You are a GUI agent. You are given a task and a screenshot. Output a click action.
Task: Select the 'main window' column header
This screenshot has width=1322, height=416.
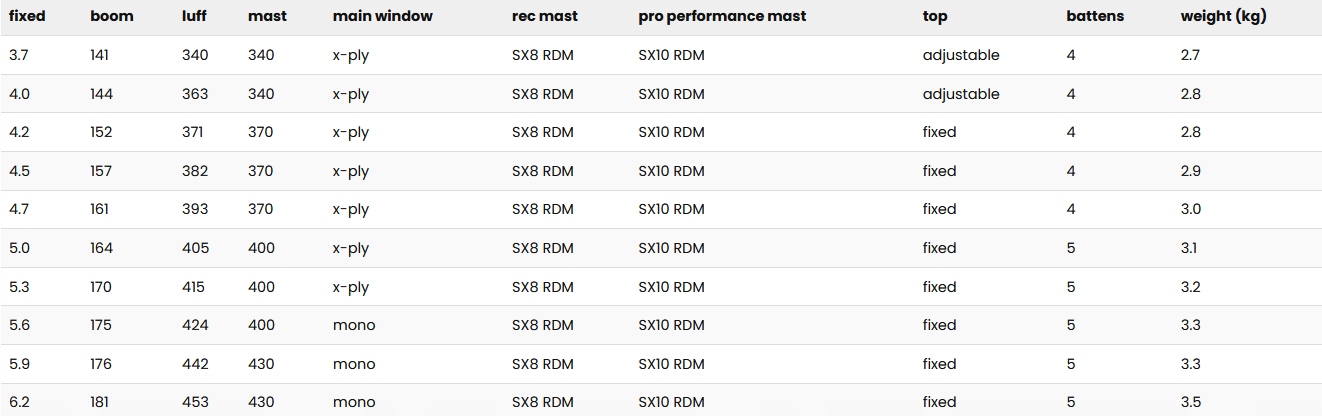click(x=382, y=17)
